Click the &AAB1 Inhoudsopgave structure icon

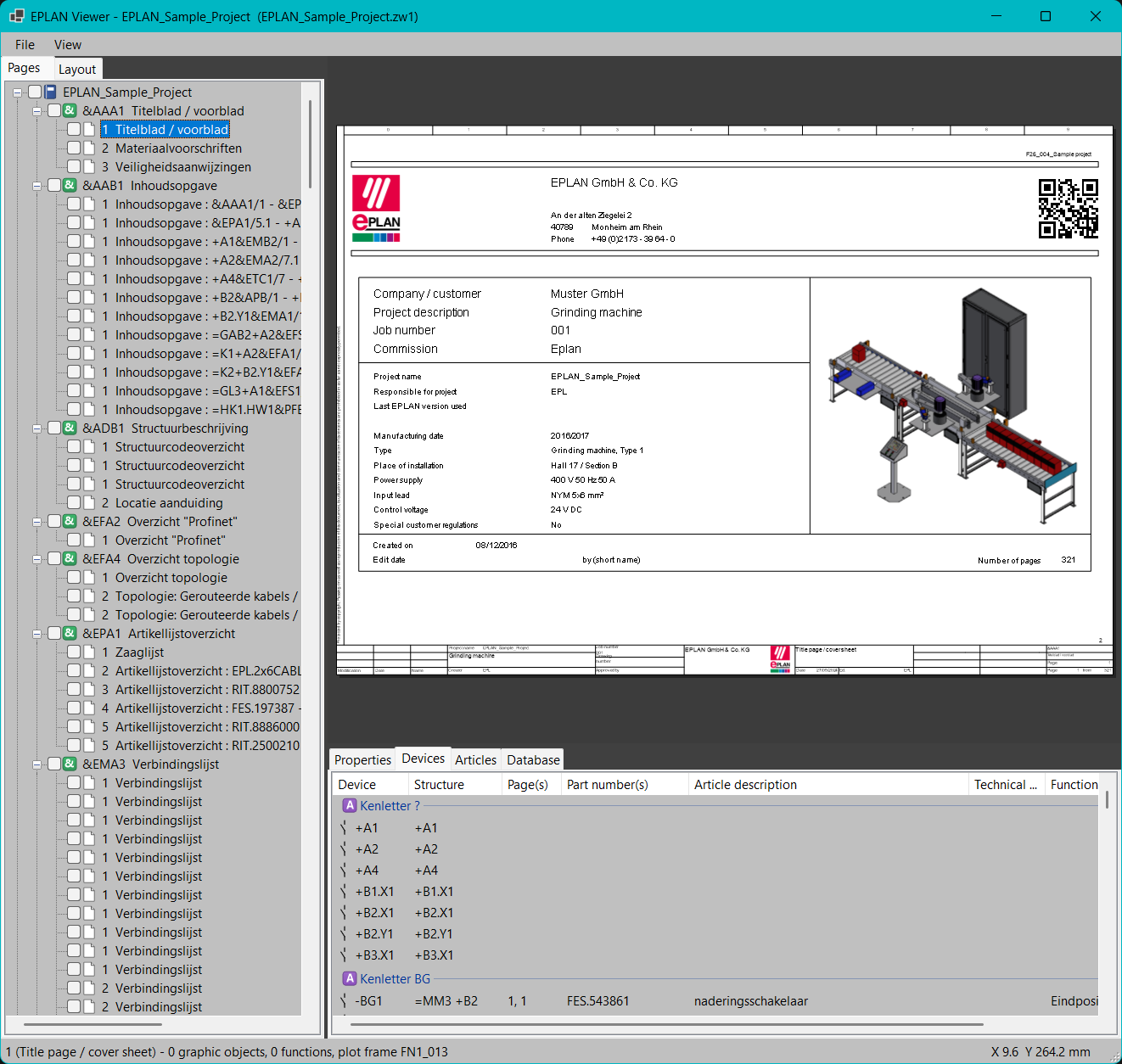point(70,185)
